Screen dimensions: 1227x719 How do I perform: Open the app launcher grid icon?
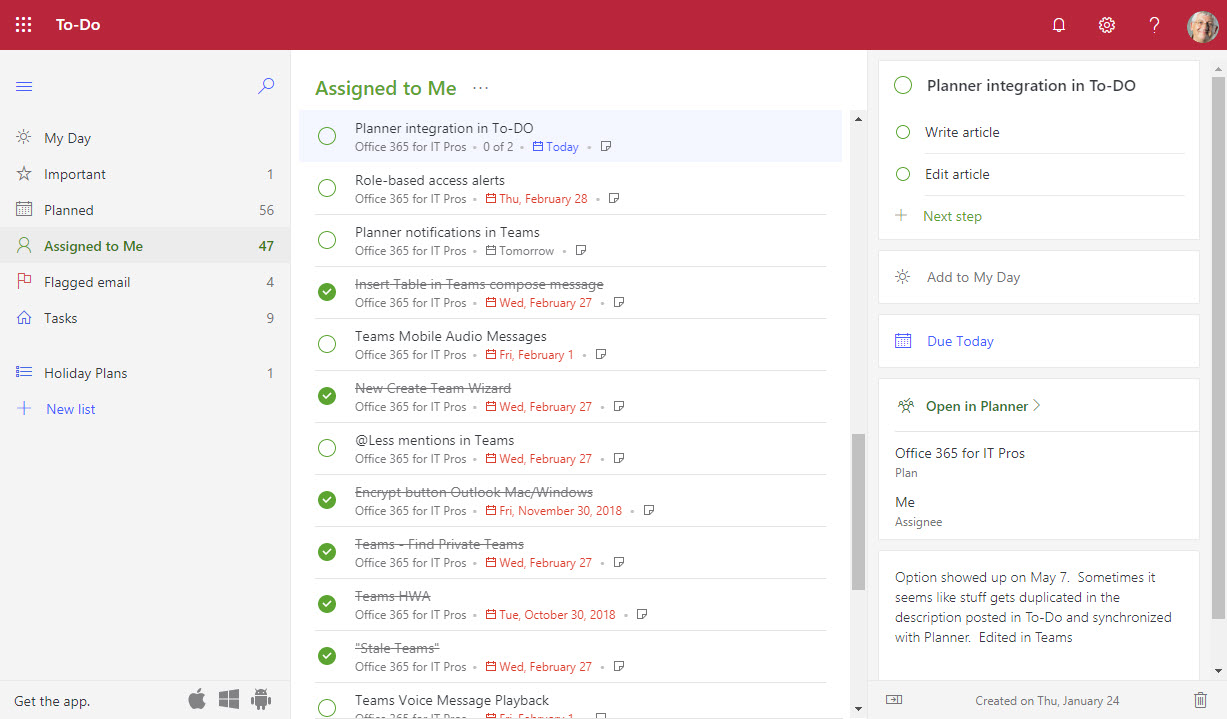(x=24, y=25)
